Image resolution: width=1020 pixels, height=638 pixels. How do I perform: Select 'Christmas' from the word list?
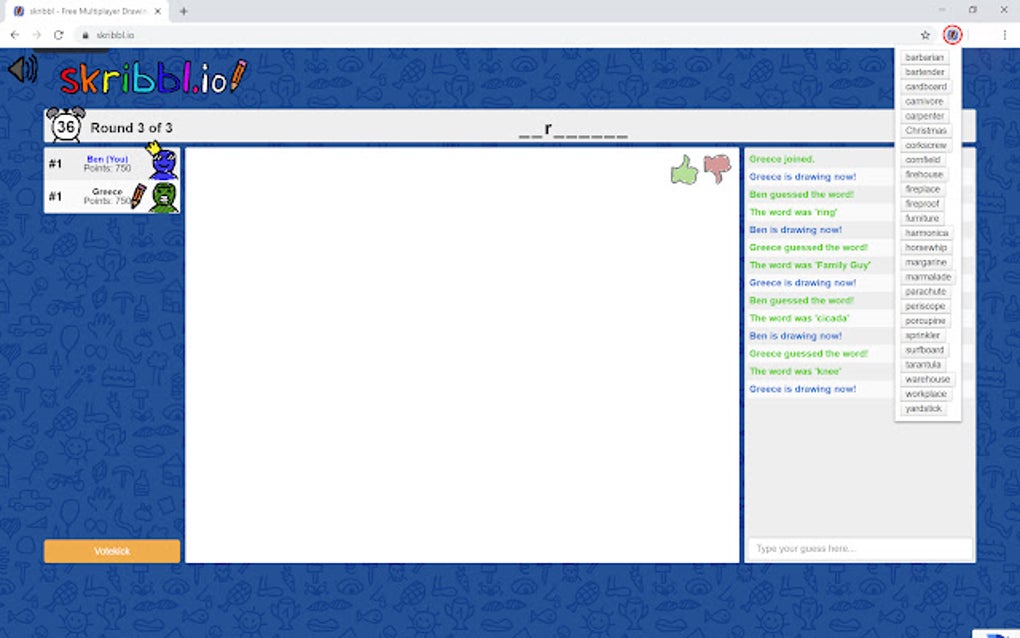point(925,130)
